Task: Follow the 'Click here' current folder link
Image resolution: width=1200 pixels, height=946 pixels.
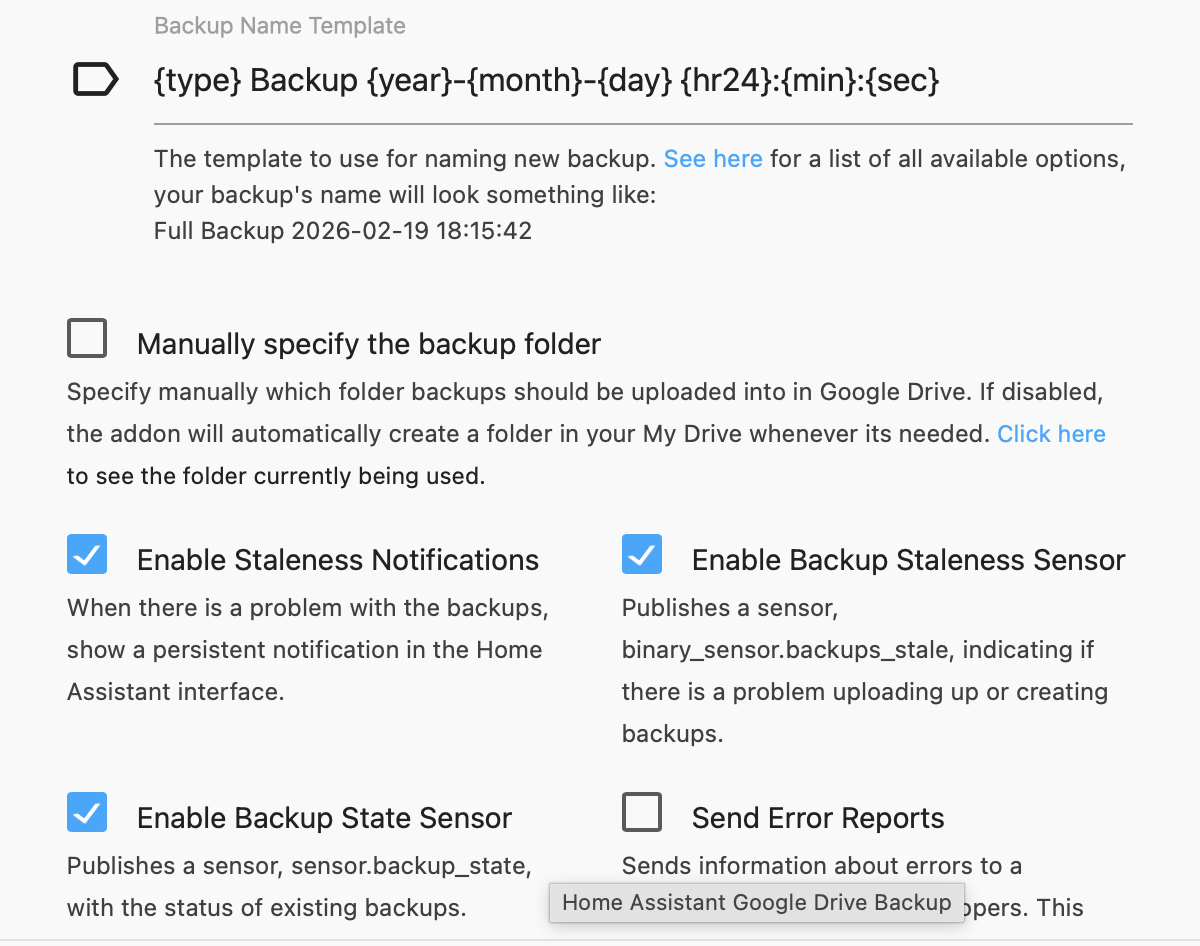Action: click(1051, 434)
